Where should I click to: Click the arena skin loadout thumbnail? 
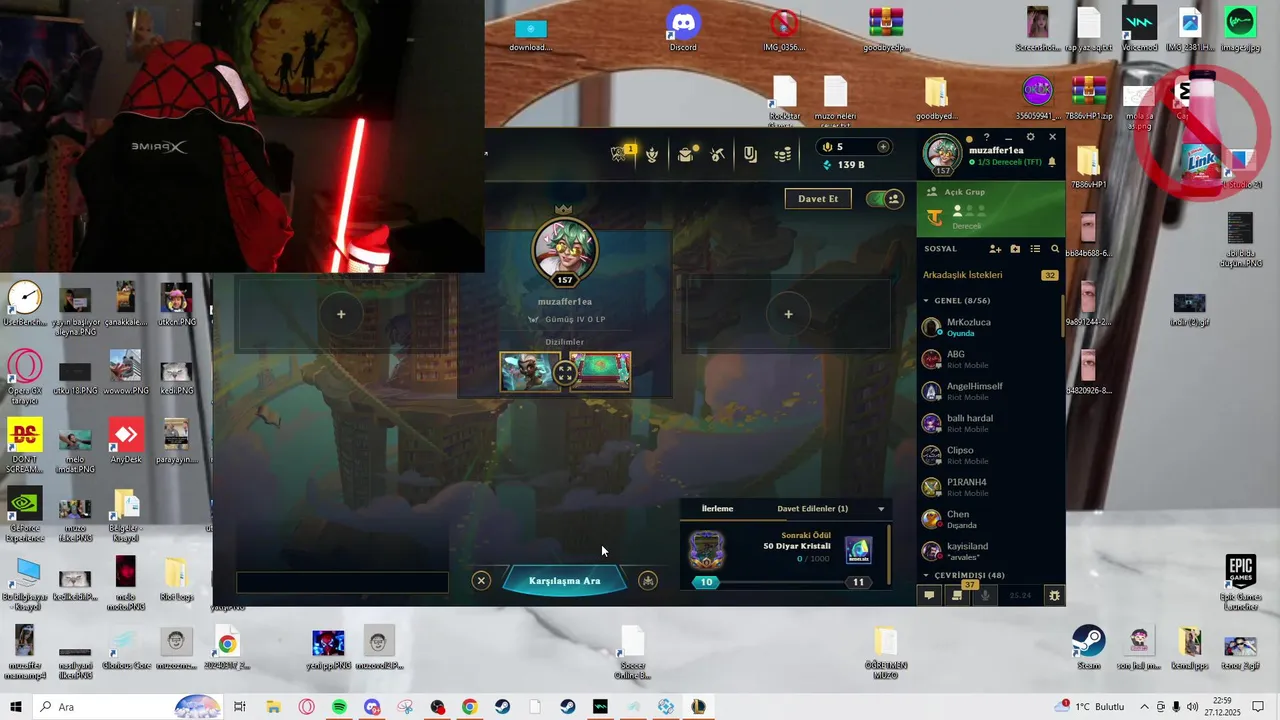pyautogui.click(x=601, y=372)
